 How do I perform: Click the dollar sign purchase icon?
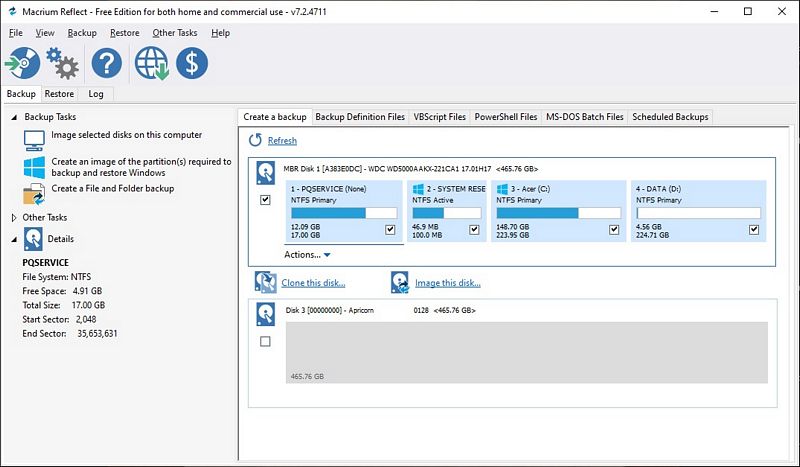coord(192,63)
